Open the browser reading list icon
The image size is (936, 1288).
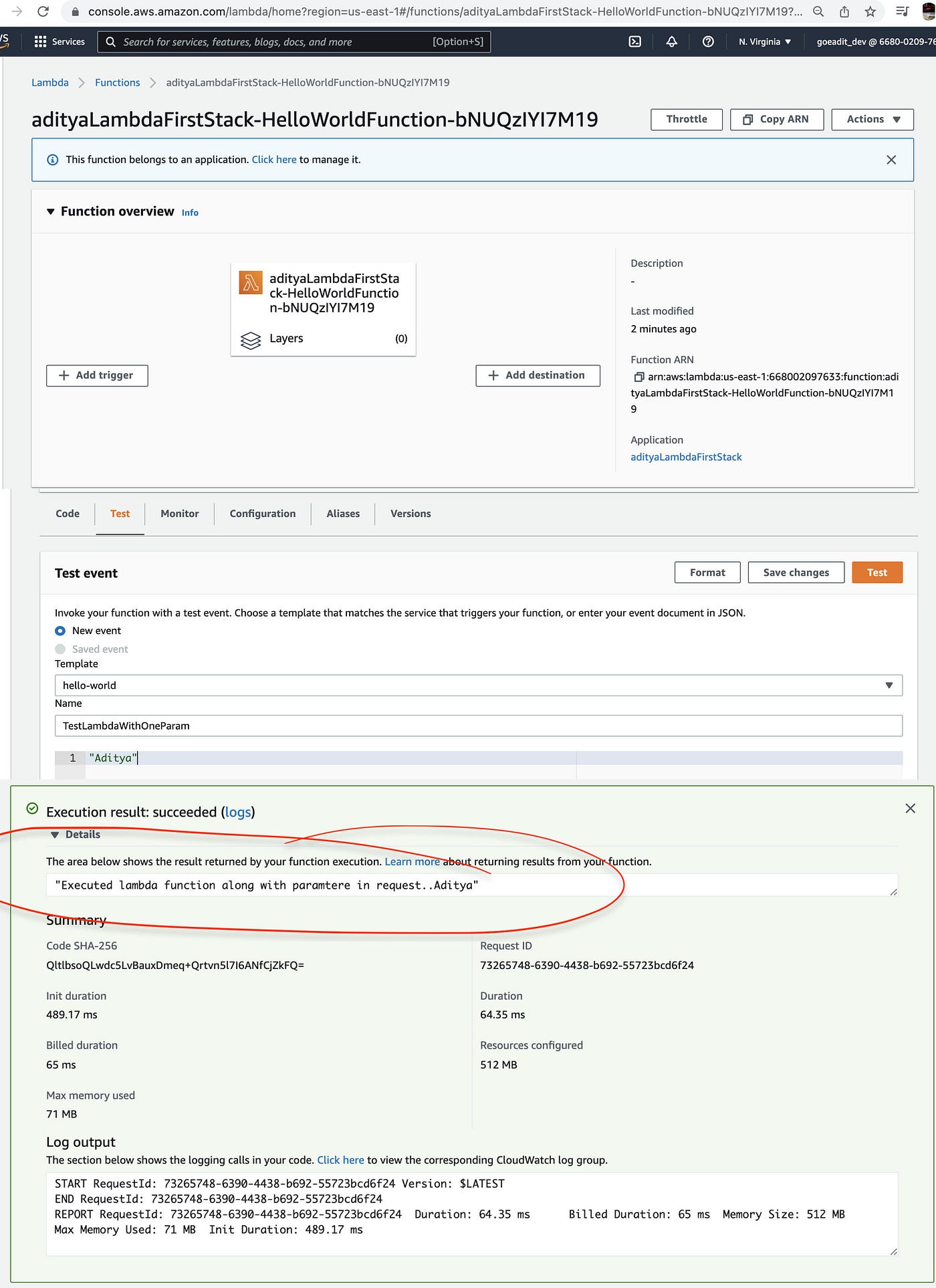click(902, 11)
